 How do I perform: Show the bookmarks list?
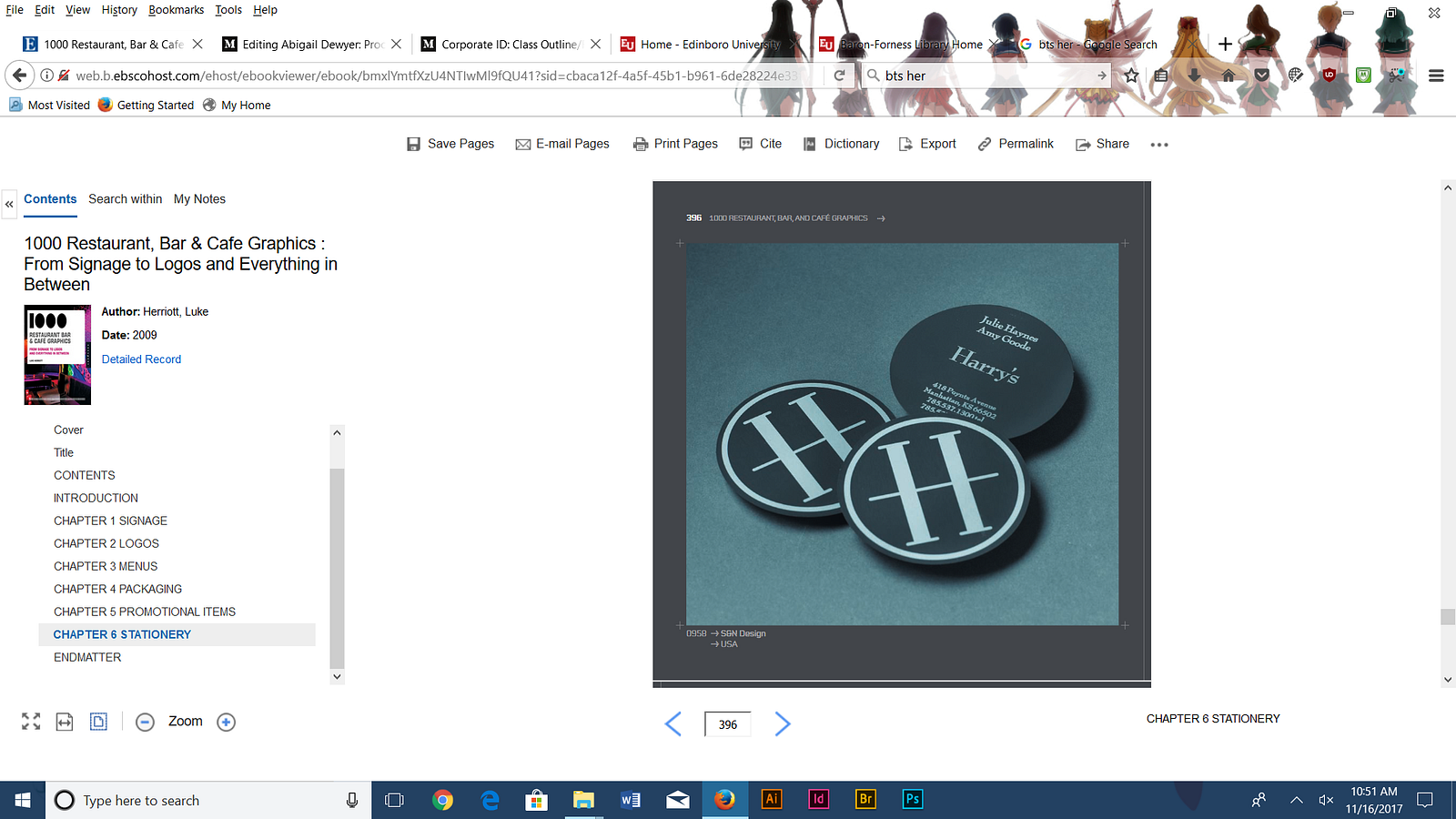1161,76
